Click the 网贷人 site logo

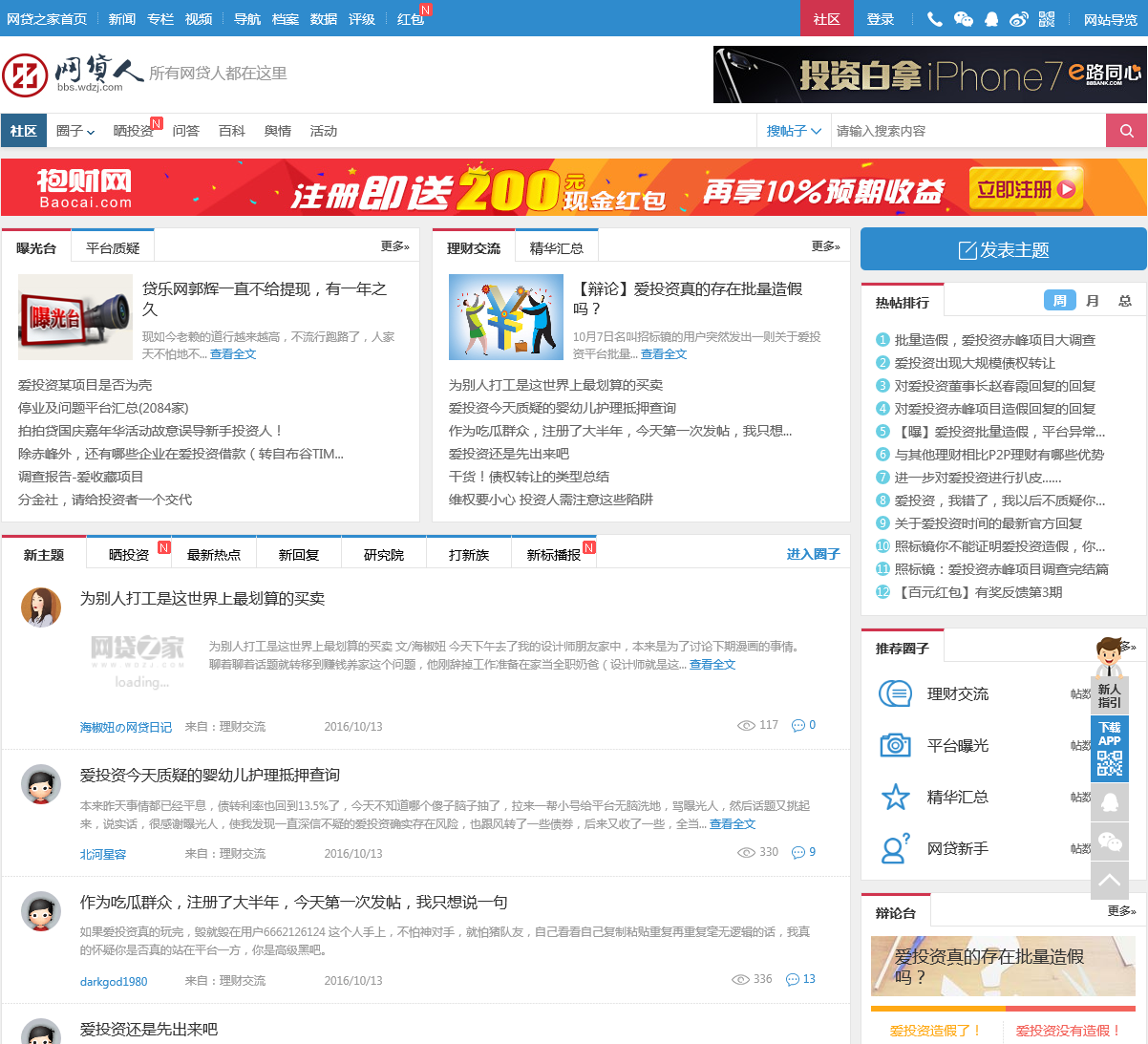click(x=74, y=74)
